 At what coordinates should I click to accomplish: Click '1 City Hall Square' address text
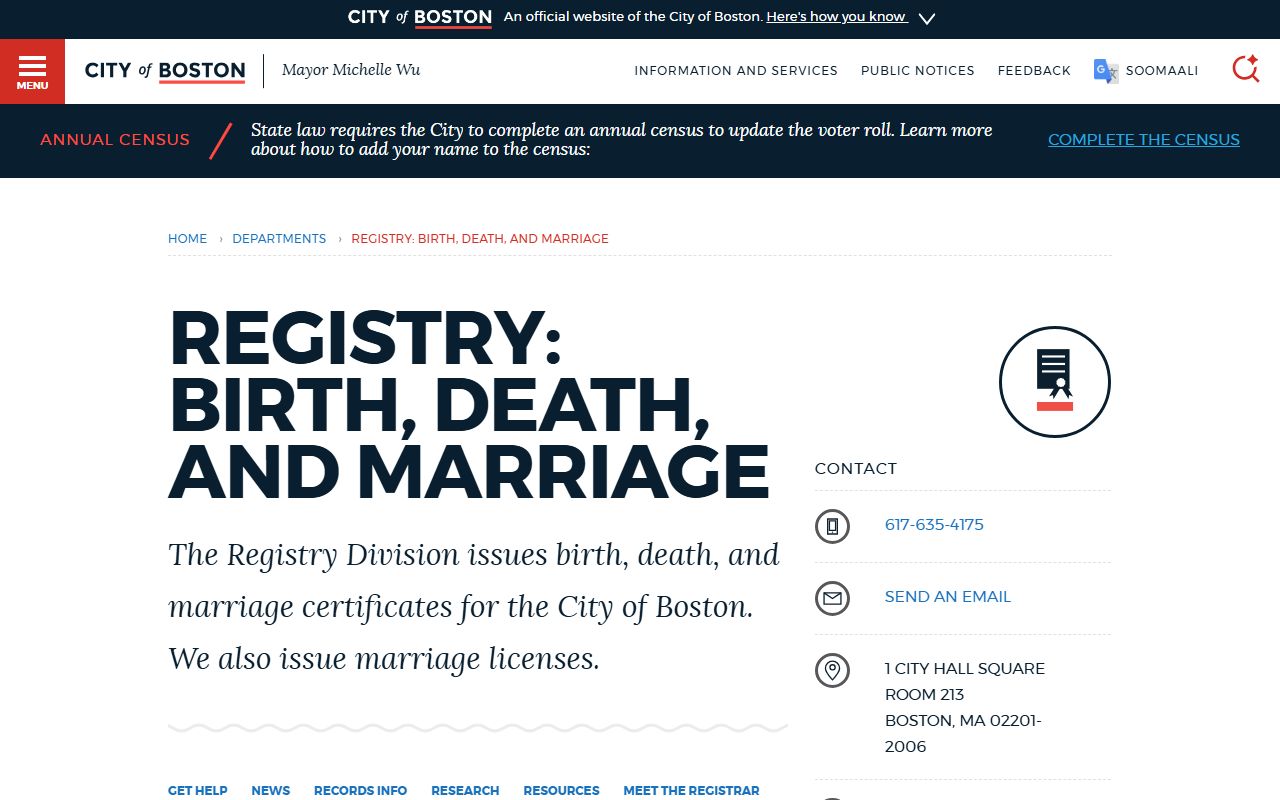965,669
